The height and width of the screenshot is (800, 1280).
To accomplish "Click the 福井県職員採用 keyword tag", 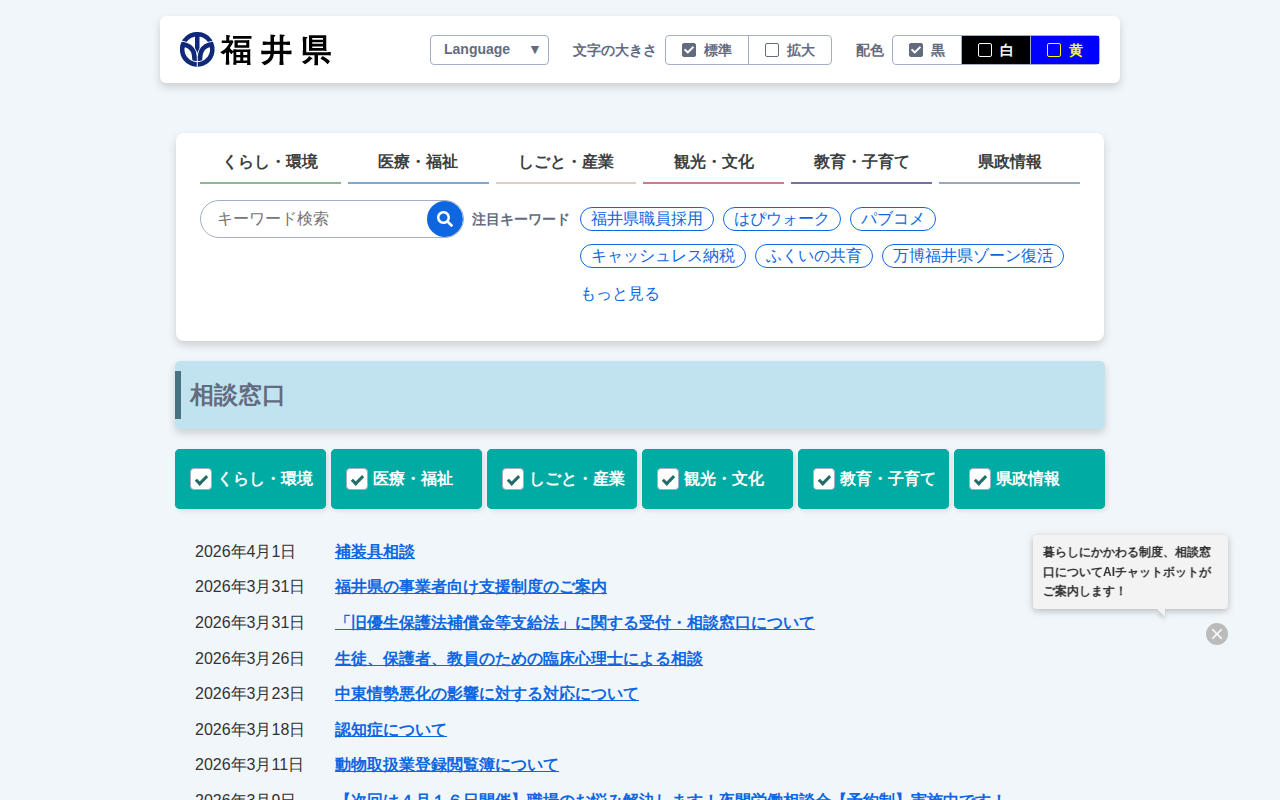I will tap(647, 219).
